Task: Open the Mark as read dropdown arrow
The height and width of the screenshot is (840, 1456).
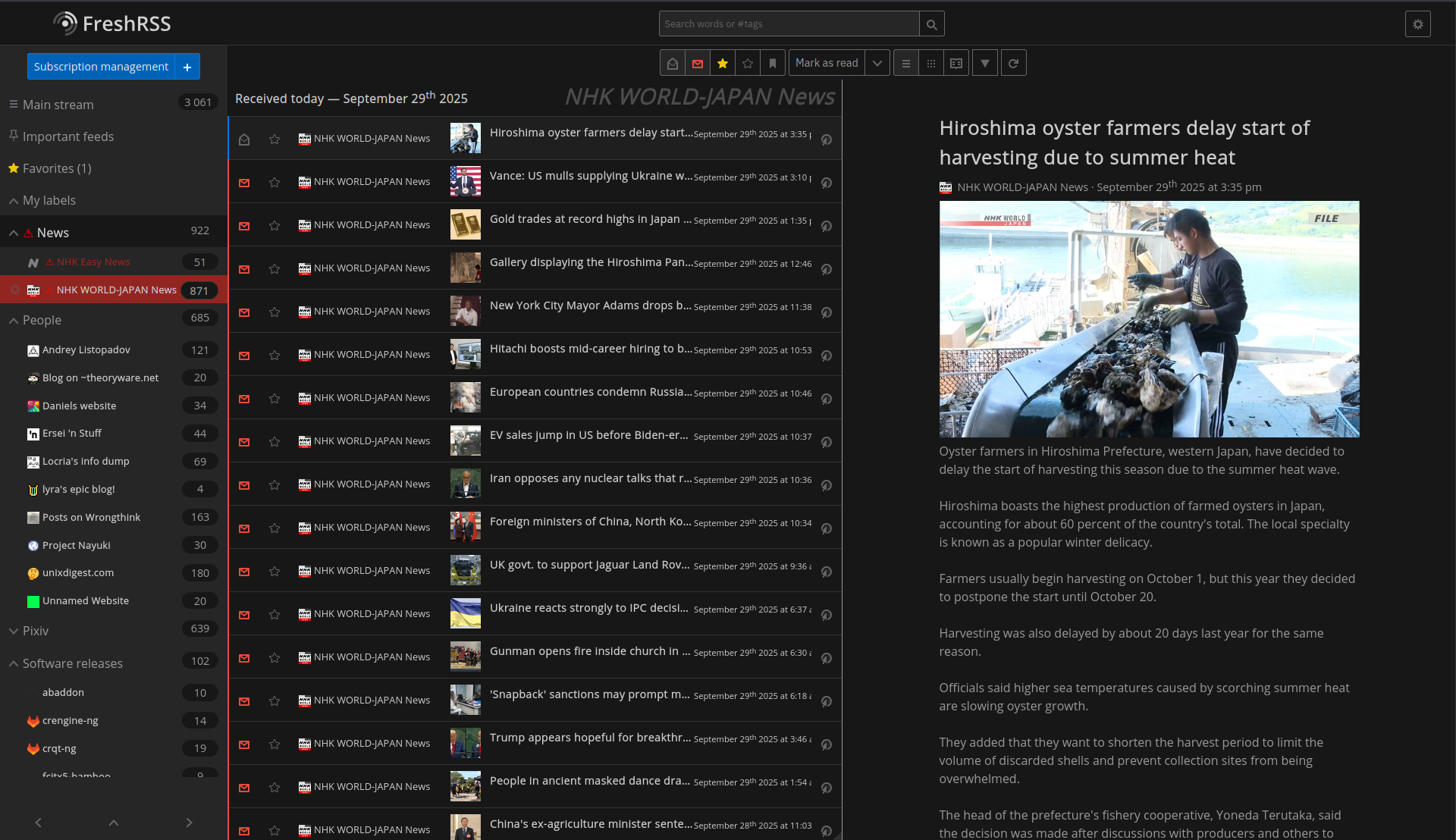Action: click(877, 64)
